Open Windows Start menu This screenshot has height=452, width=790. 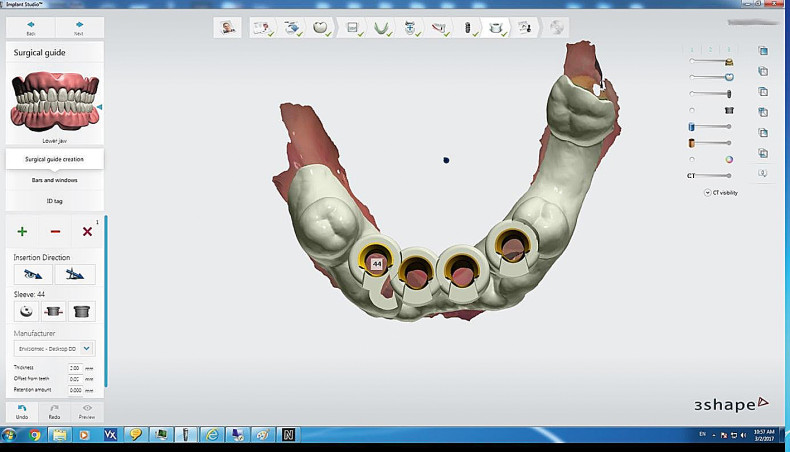9,434
